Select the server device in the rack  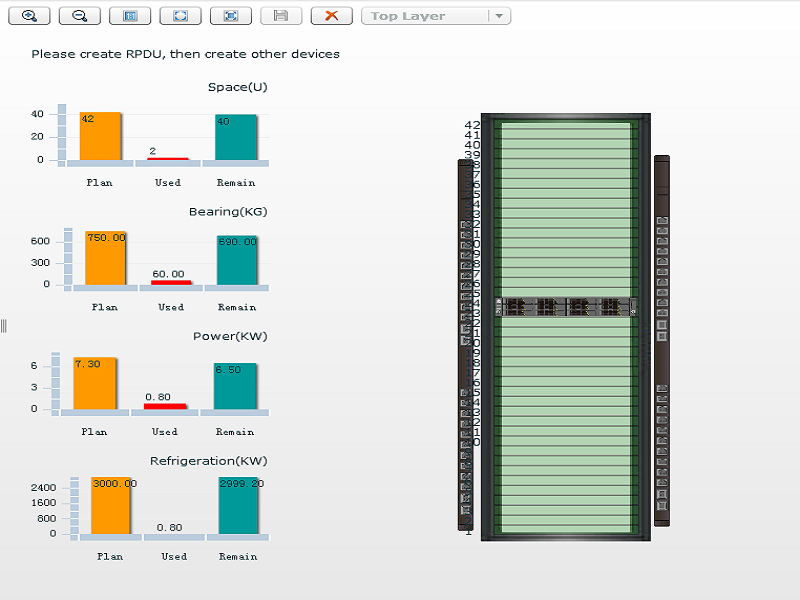[566, 307]
